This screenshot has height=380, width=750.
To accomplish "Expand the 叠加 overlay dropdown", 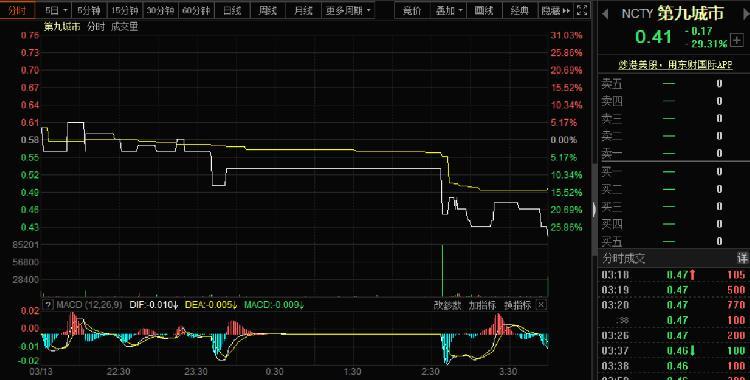I will point(449,11).
